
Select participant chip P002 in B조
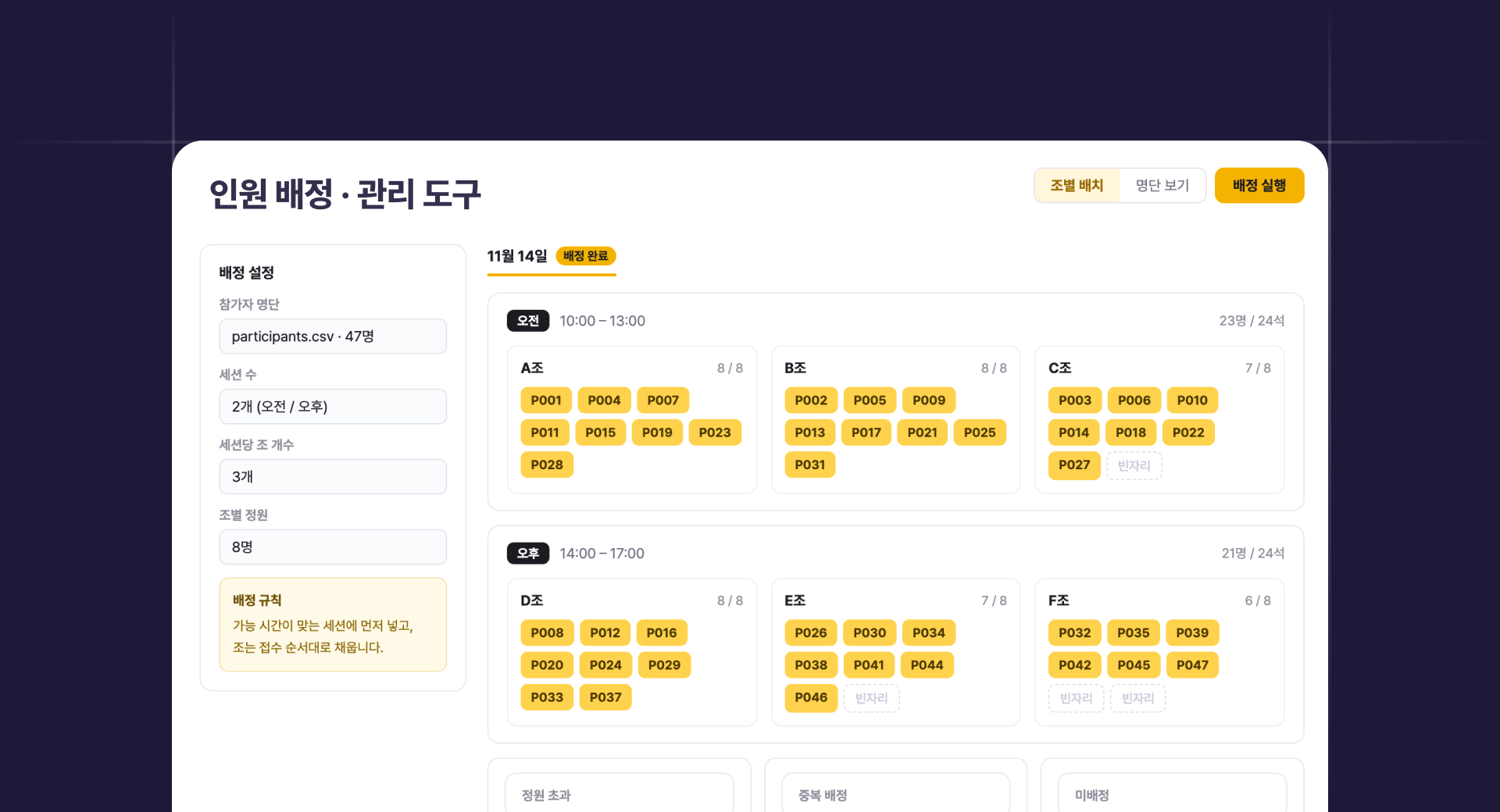811,401
